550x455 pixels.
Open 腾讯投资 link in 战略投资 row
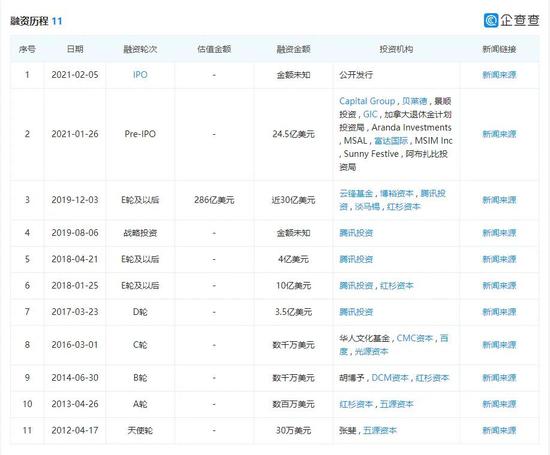(x=356, y=233)
